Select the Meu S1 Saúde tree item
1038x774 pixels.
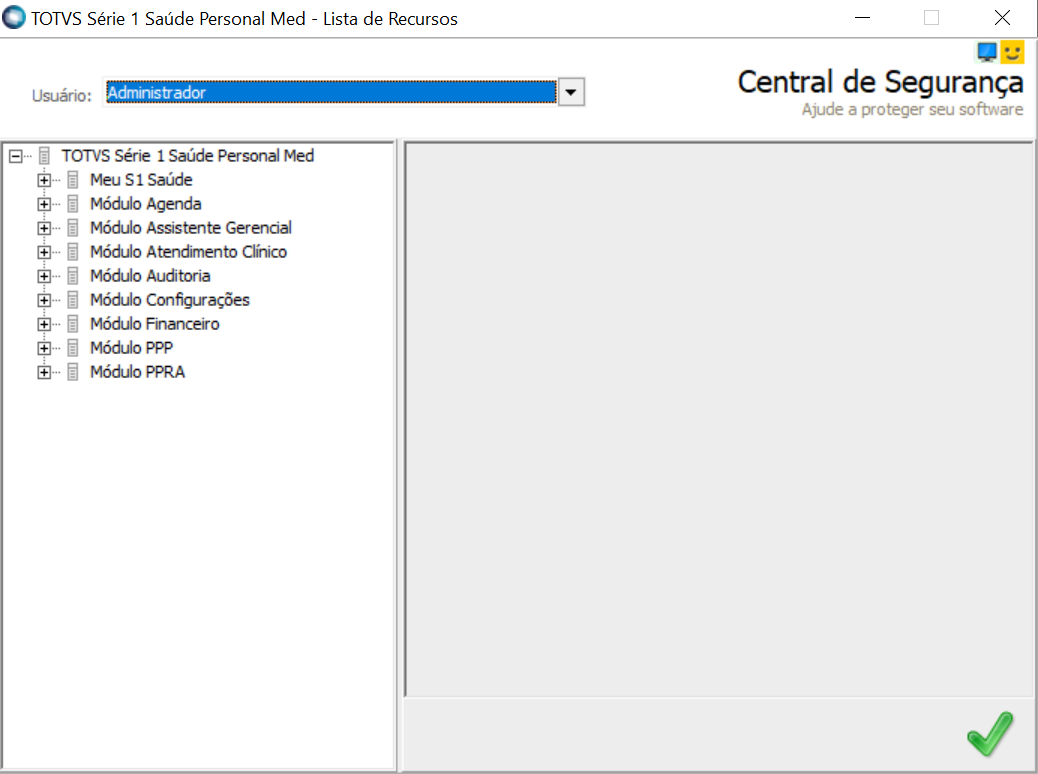pos(141,180)
